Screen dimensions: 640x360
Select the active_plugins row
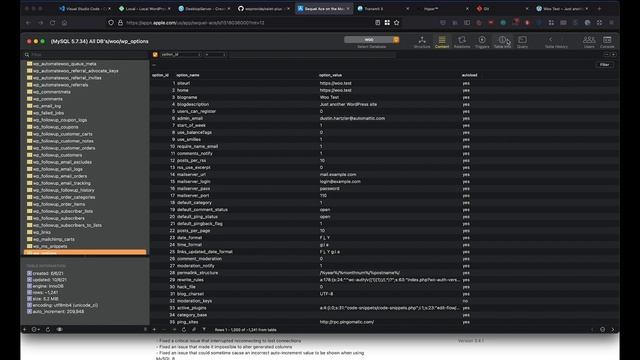coord(384,308)
